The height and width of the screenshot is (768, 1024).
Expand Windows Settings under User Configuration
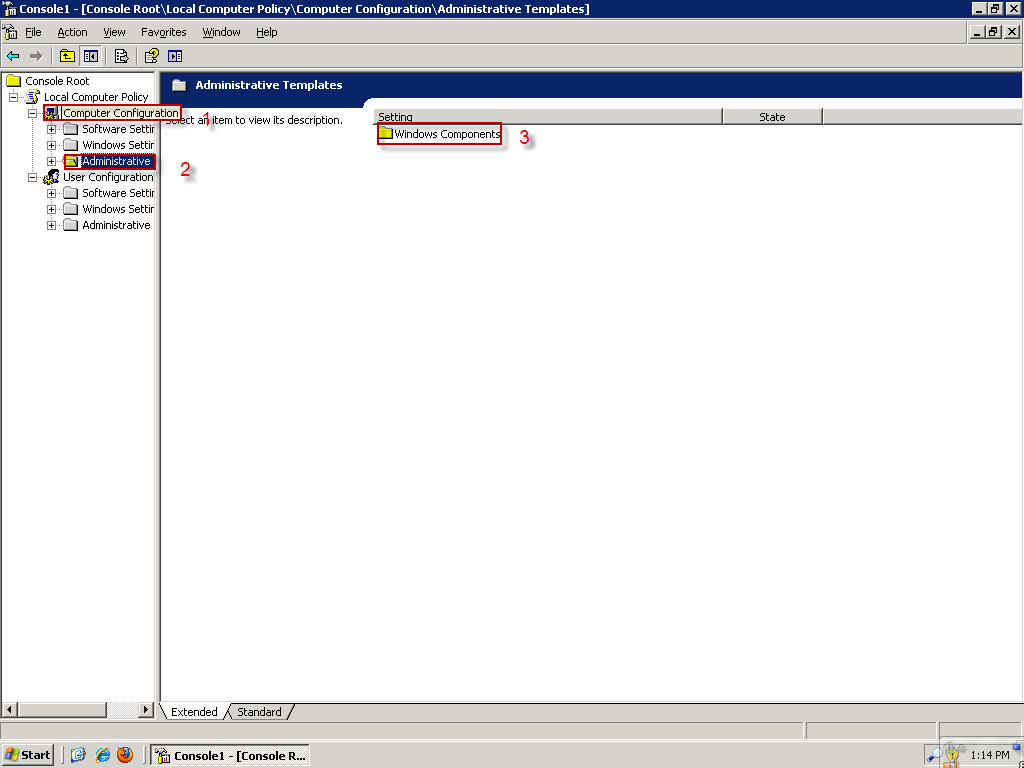pyautogui.click(x=52, y=209)
